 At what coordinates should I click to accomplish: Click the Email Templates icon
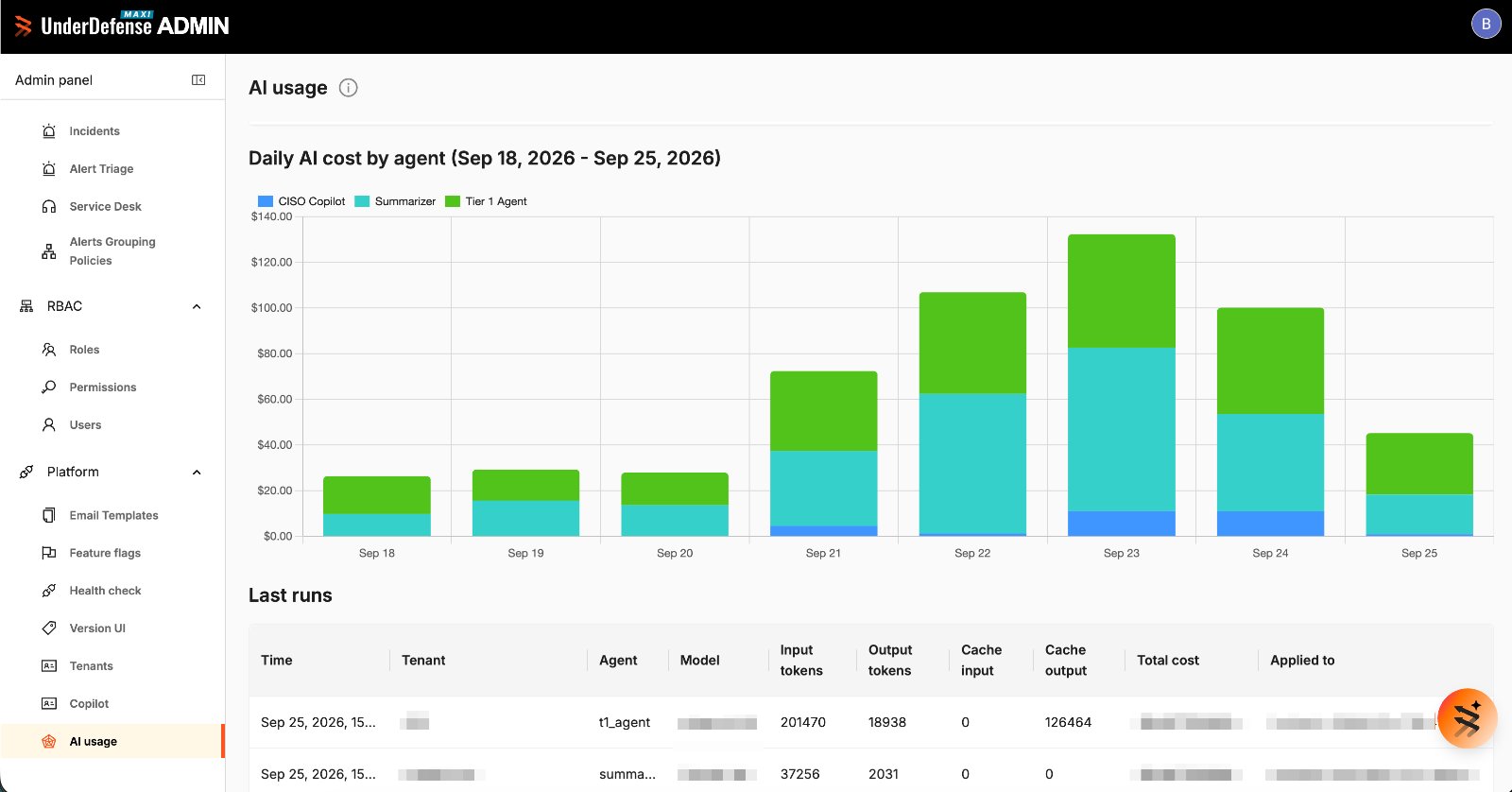[x=49, y=515]
